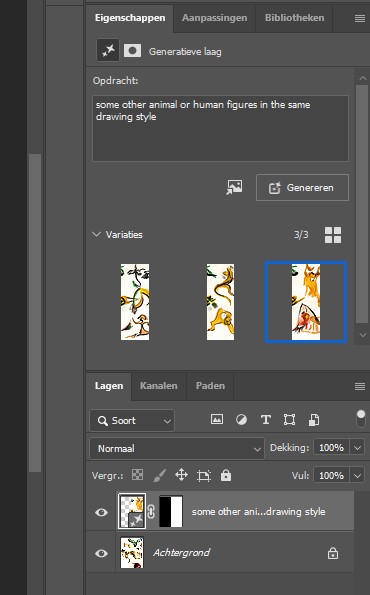Viewport: 370px width, 595px height.
Task: Toggle the layer filter on/off switch
Action: point(361,419)
